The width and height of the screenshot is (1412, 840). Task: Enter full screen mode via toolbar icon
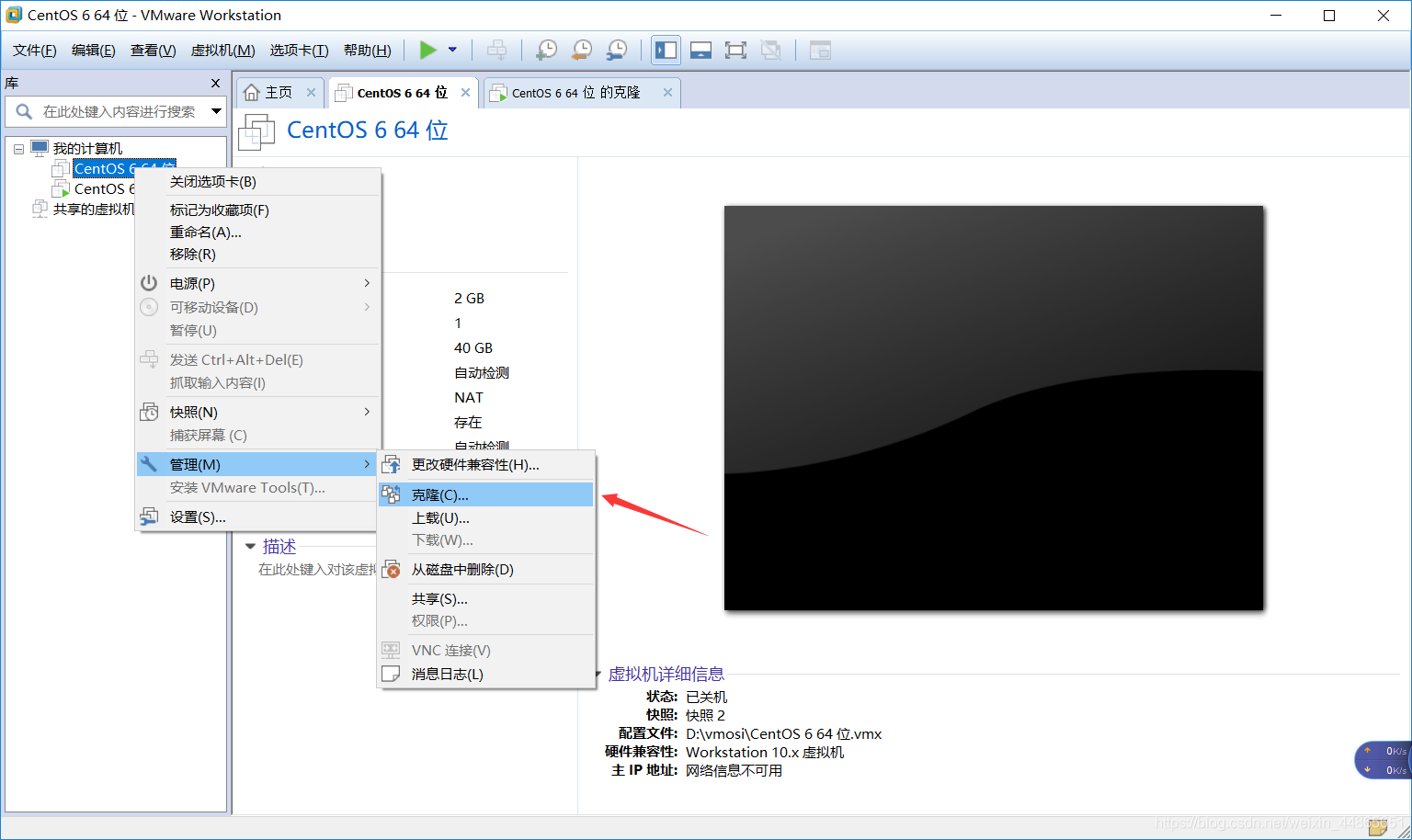click(x=735, y=50)
